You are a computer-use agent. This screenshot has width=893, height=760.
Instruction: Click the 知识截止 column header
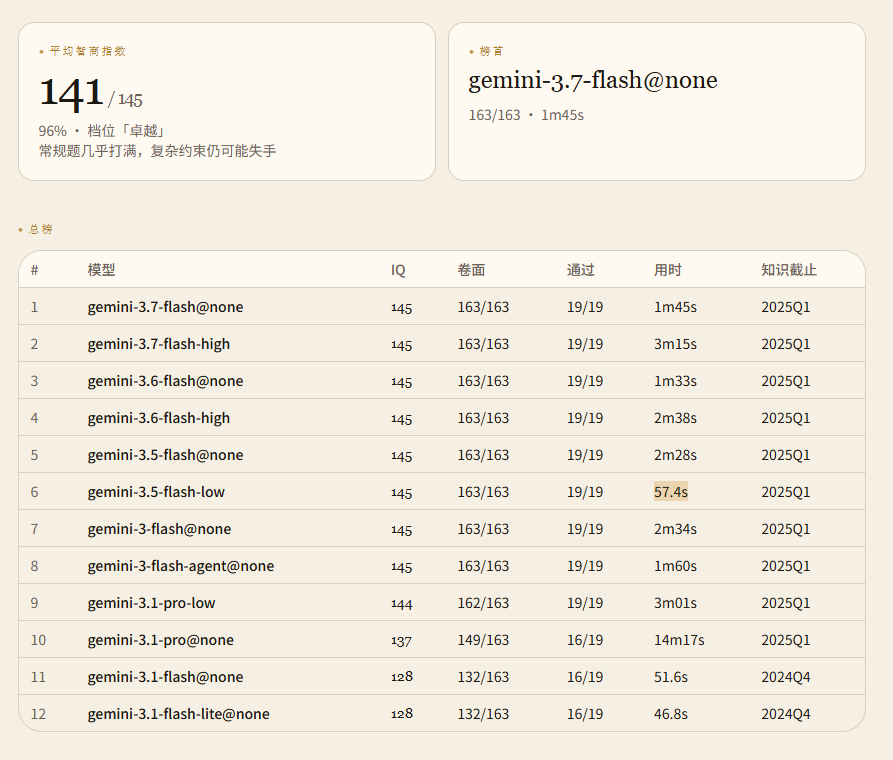point(789,269)
